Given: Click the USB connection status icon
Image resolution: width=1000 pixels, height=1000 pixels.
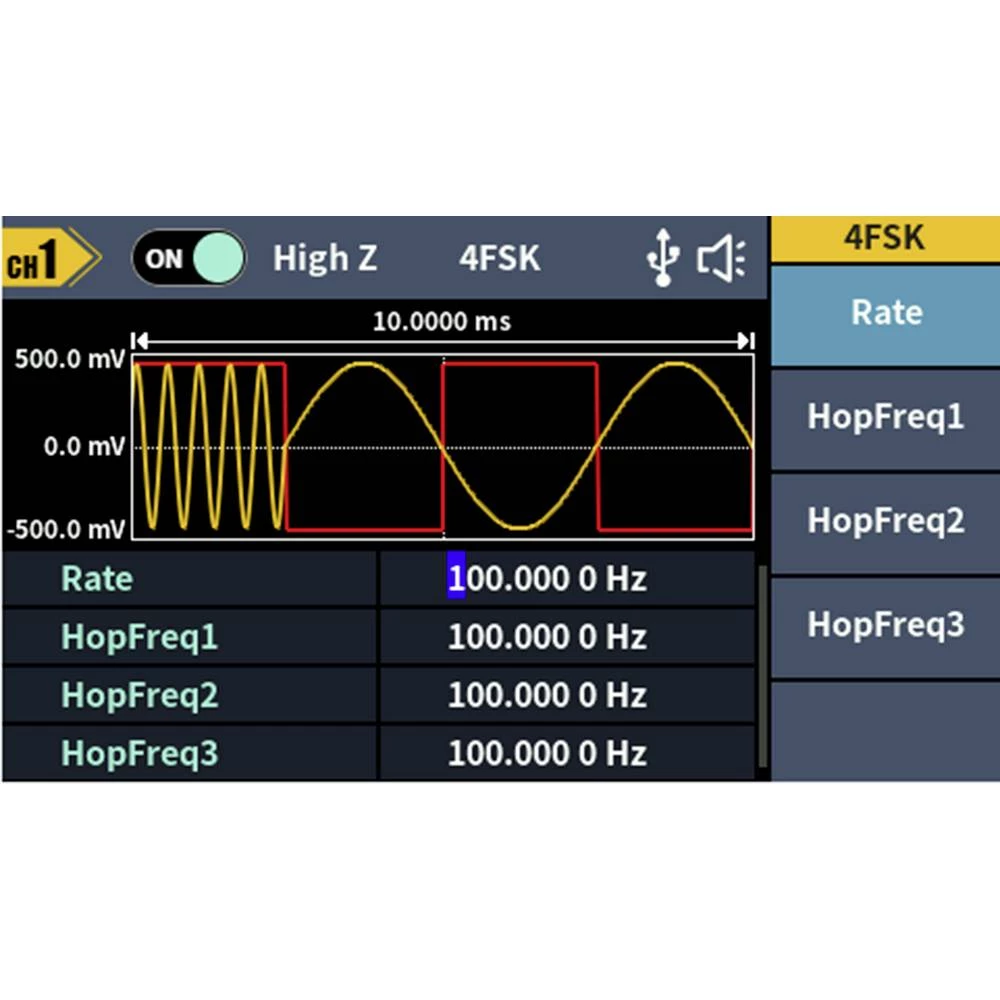Looking at the screenshot, I should 661,260.
